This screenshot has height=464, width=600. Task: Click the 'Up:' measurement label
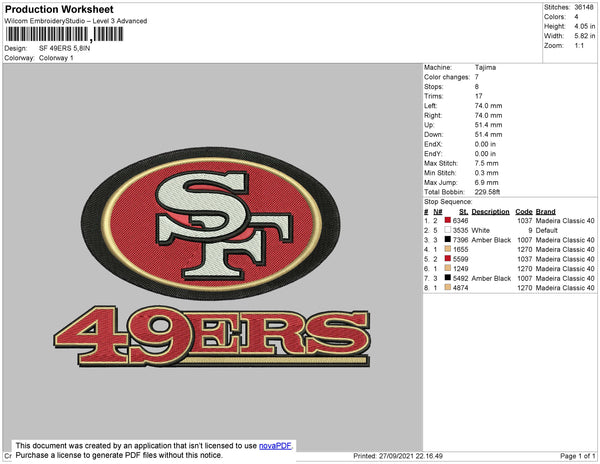[x=429, y=125]
